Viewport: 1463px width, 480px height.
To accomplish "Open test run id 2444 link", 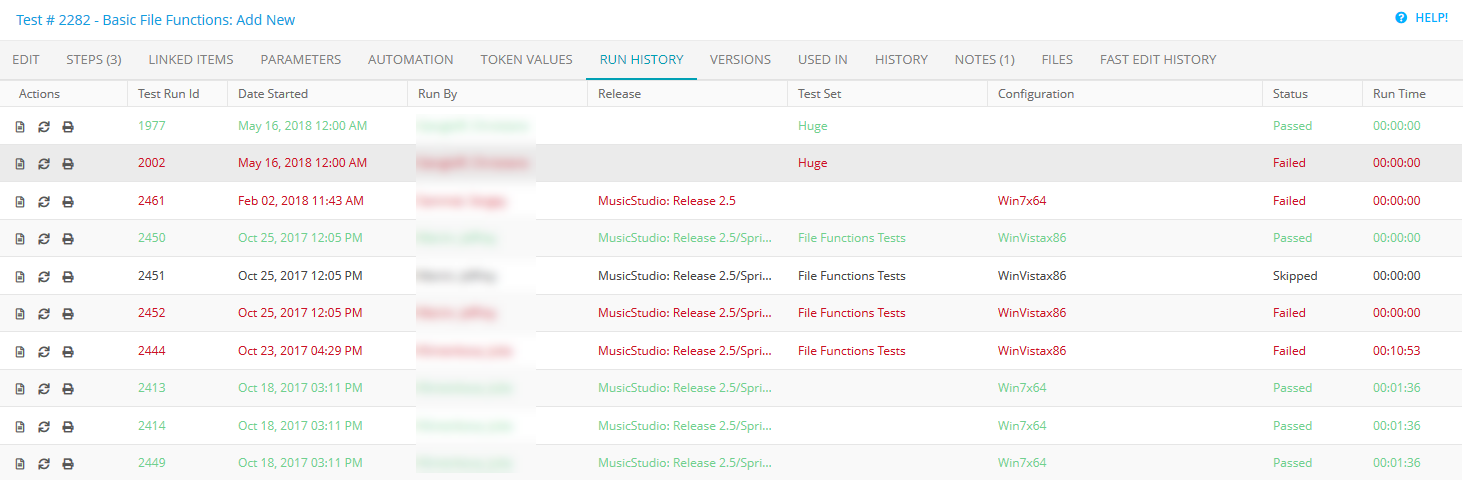I will pos(152,351).
